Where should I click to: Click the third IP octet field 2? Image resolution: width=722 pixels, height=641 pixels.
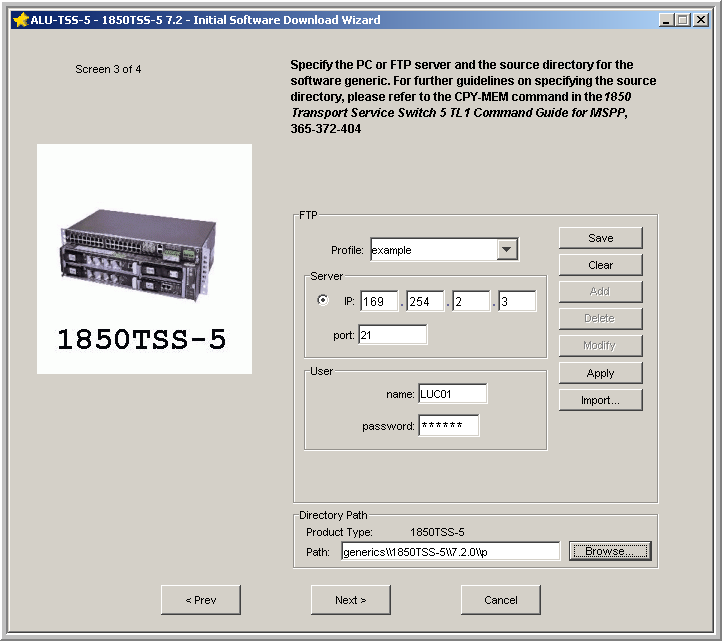point(472,301)
